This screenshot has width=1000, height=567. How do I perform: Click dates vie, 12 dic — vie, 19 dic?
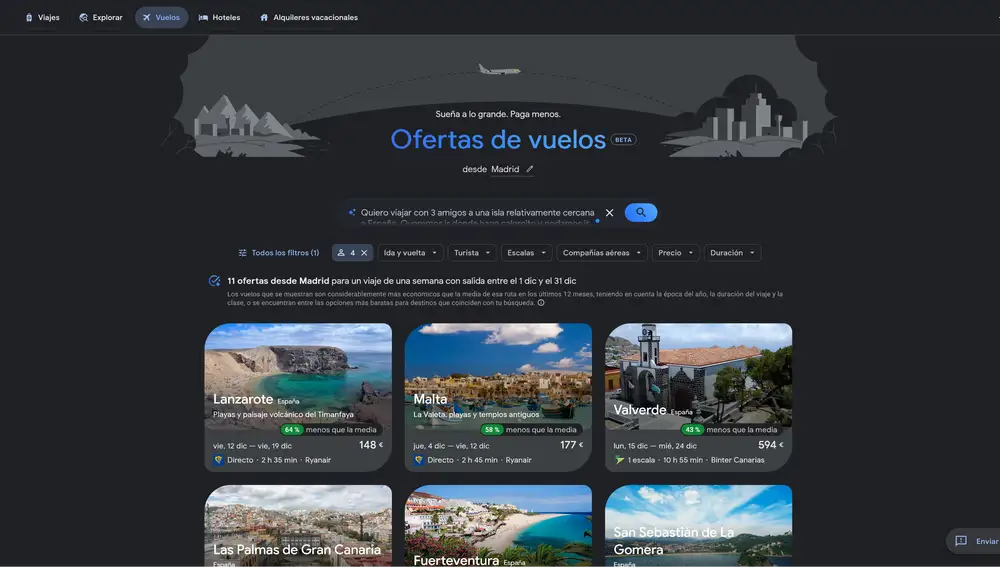coord(252,446)
